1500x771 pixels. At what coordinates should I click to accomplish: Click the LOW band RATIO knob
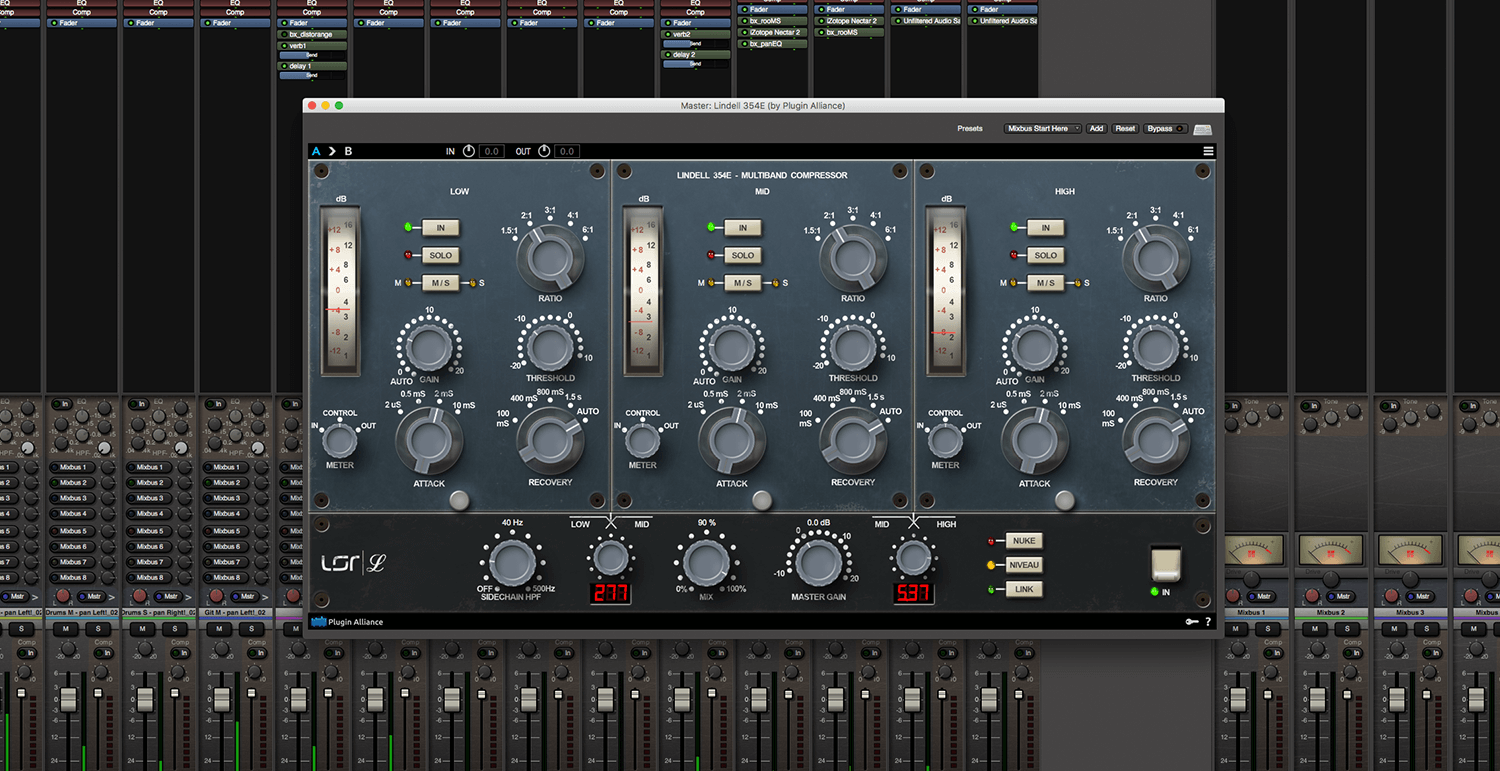[x=550, y=258]
